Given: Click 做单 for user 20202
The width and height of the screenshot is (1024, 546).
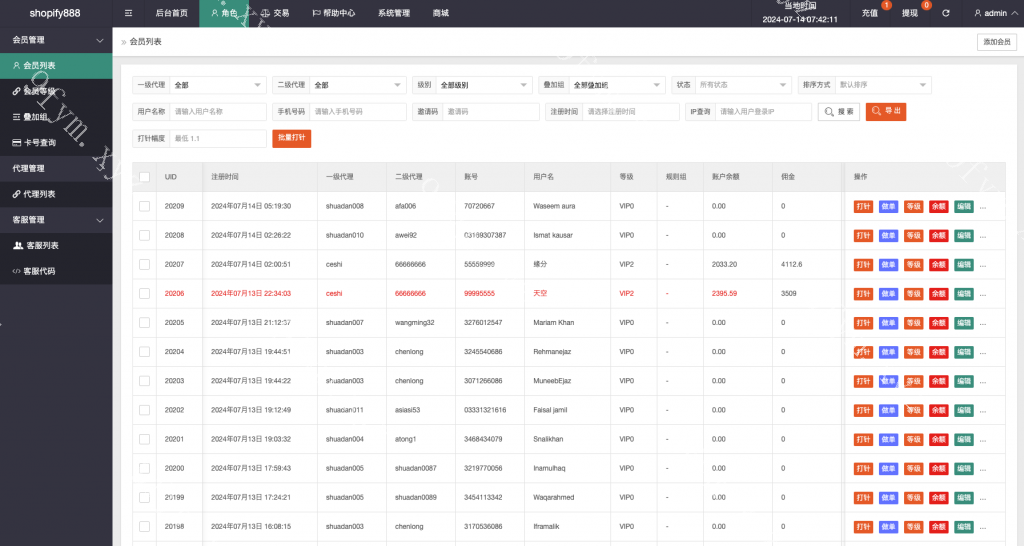Looking at the screenshot, I should [x=888, y=410].
